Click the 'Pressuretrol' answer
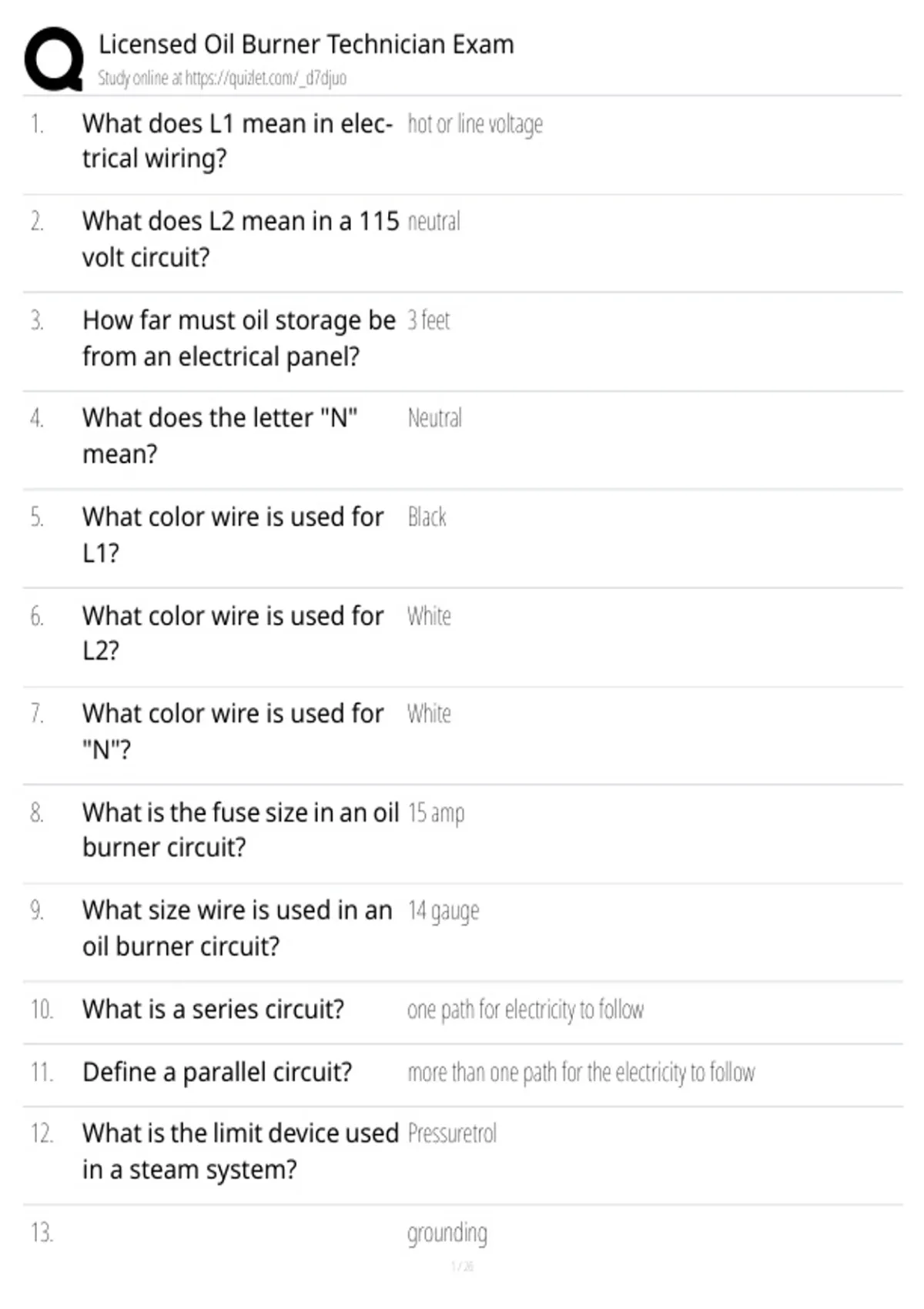Screen dimensions: 924x1309 [452, 1133]
